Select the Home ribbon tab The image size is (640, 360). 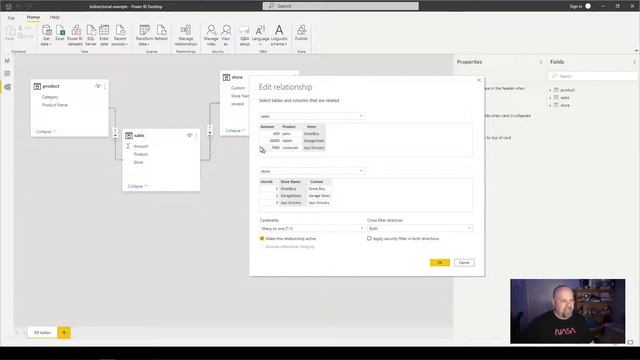[33, 17]
